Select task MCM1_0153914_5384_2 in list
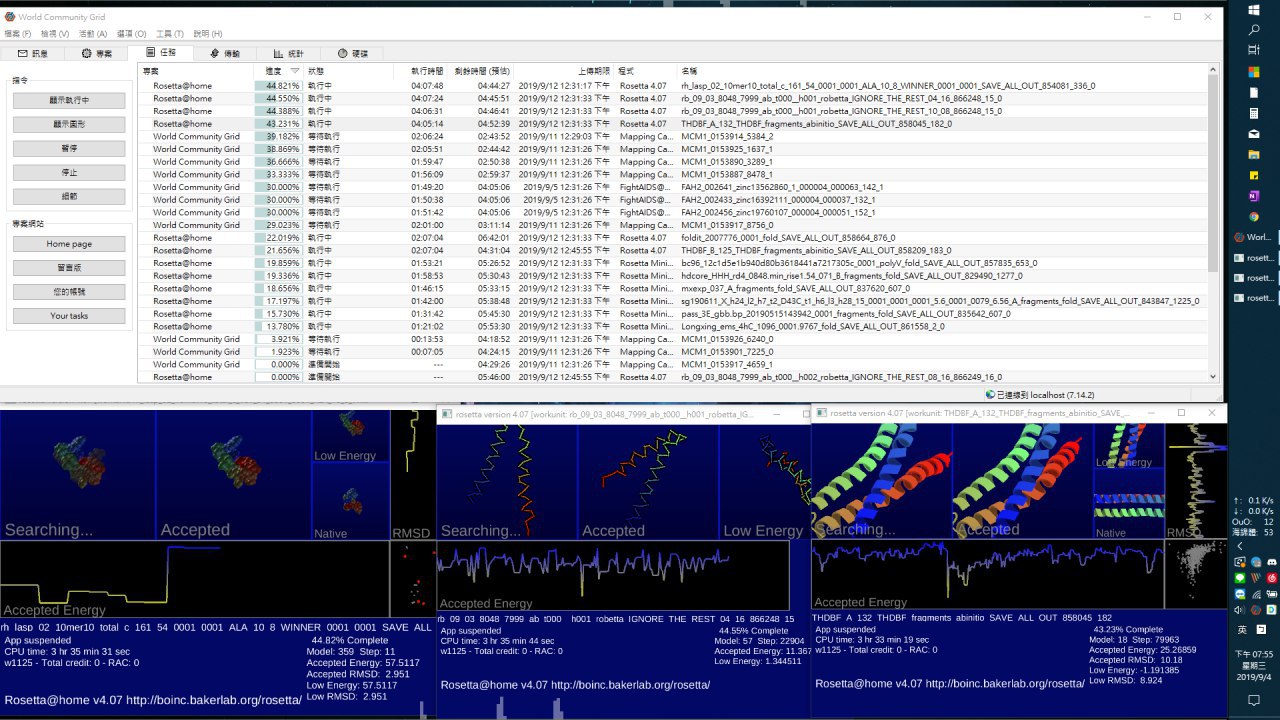Viewport: 1280px width, 720px height. (x=727, y=137)
